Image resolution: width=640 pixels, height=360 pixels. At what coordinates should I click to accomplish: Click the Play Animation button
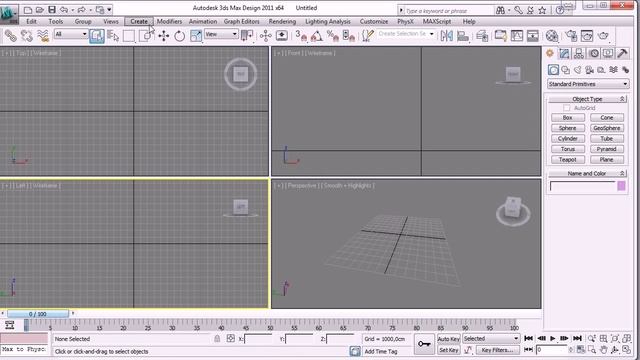click(x=553, y=338)
